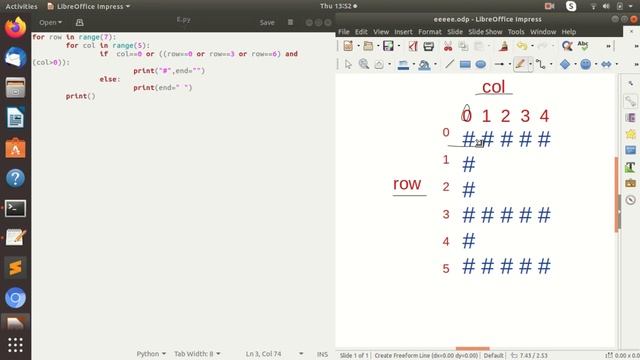Select the Freeform Line curve tool
640x360 pixels.
click(x=520, y=64)
